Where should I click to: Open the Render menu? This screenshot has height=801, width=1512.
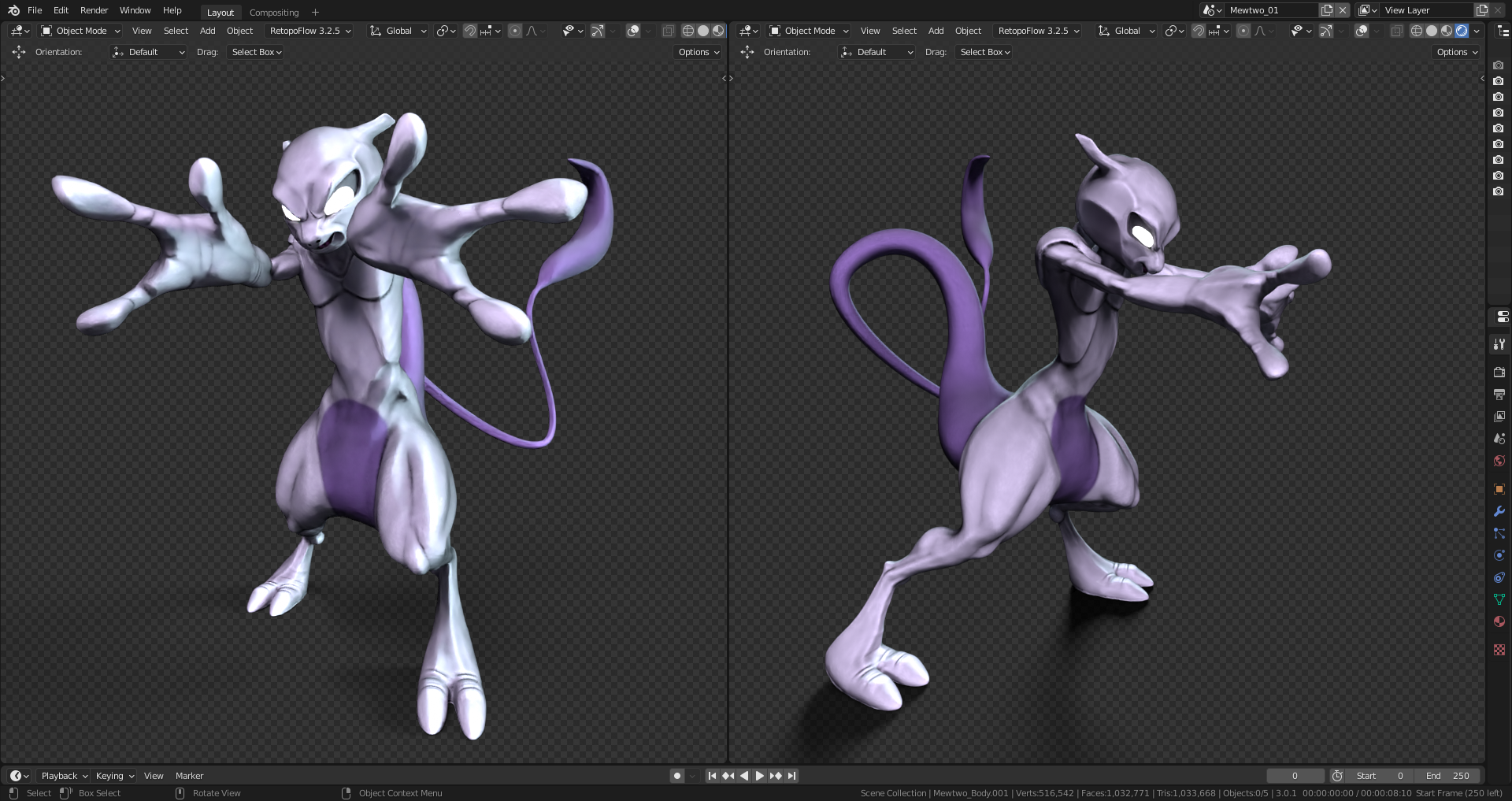94,10
